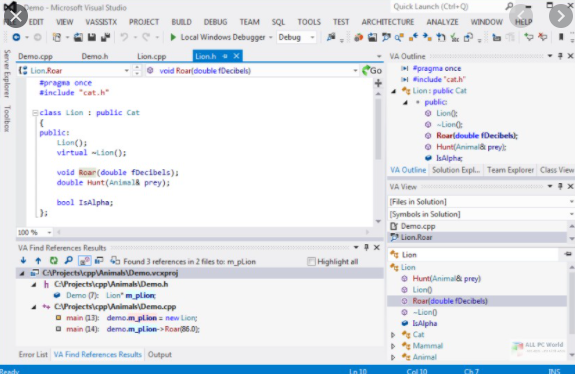Screen dimensions: 575x374
Task: Pin the VA Outline panel
Action: pyautogui.click(x=560, y=56)
